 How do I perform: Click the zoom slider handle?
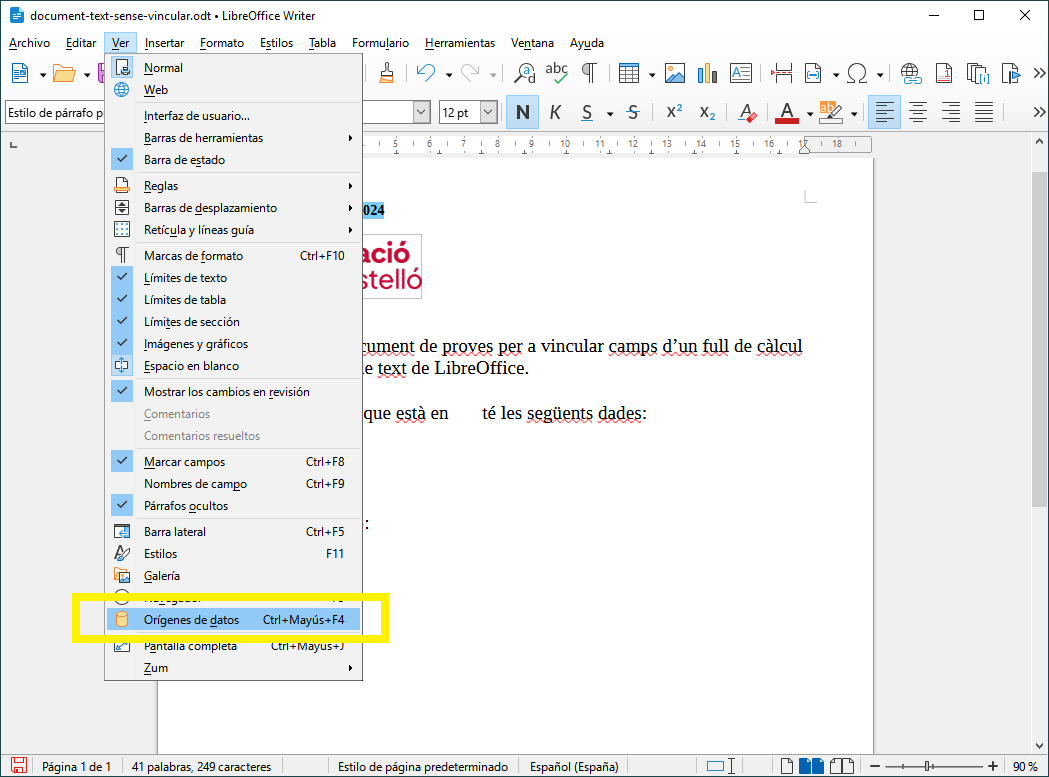coord(929,766)
